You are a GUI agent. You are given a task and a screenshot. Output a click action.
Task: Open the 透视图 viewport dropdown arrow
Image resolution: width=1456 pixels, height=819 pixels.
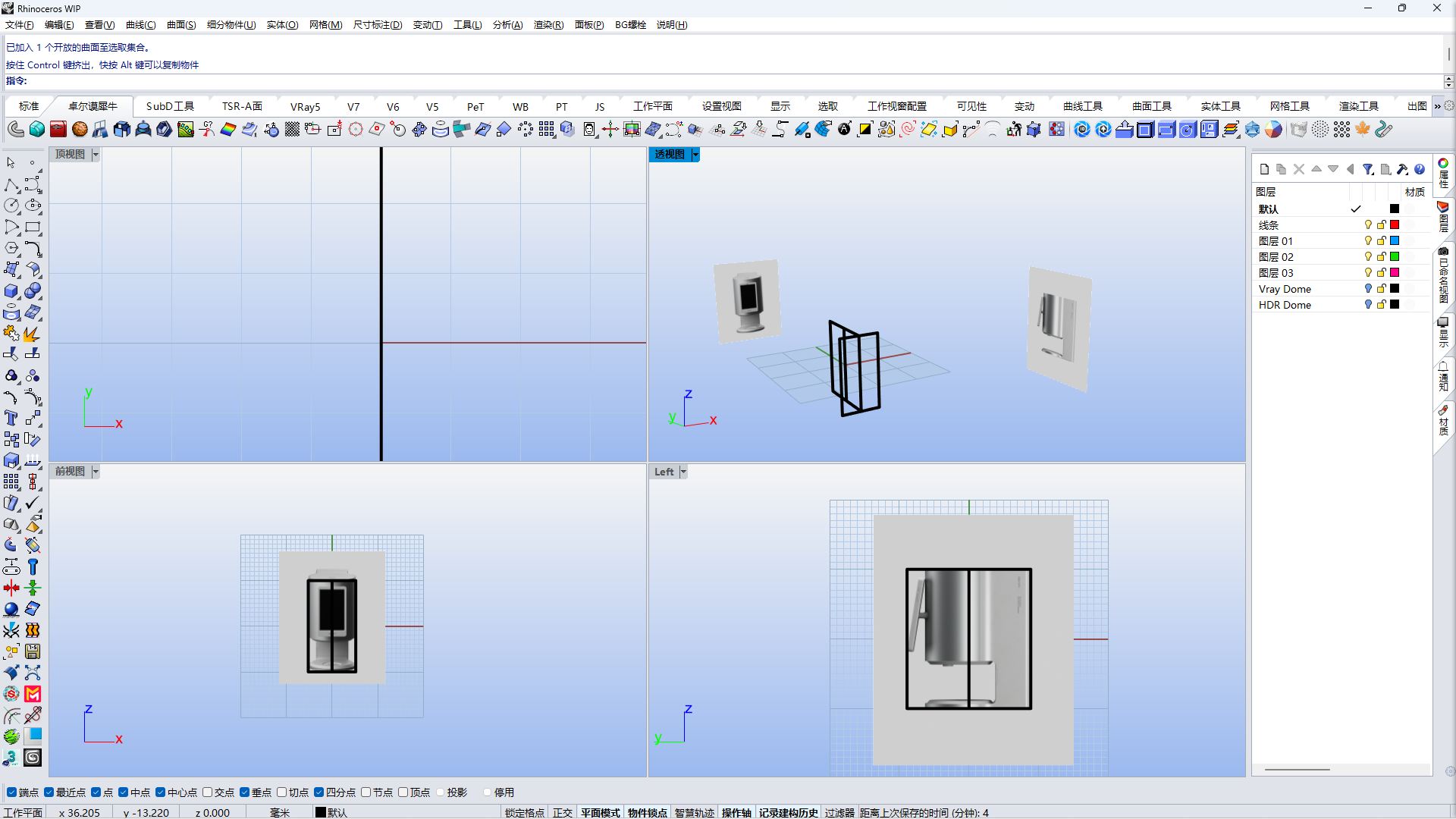pos(695,155)
